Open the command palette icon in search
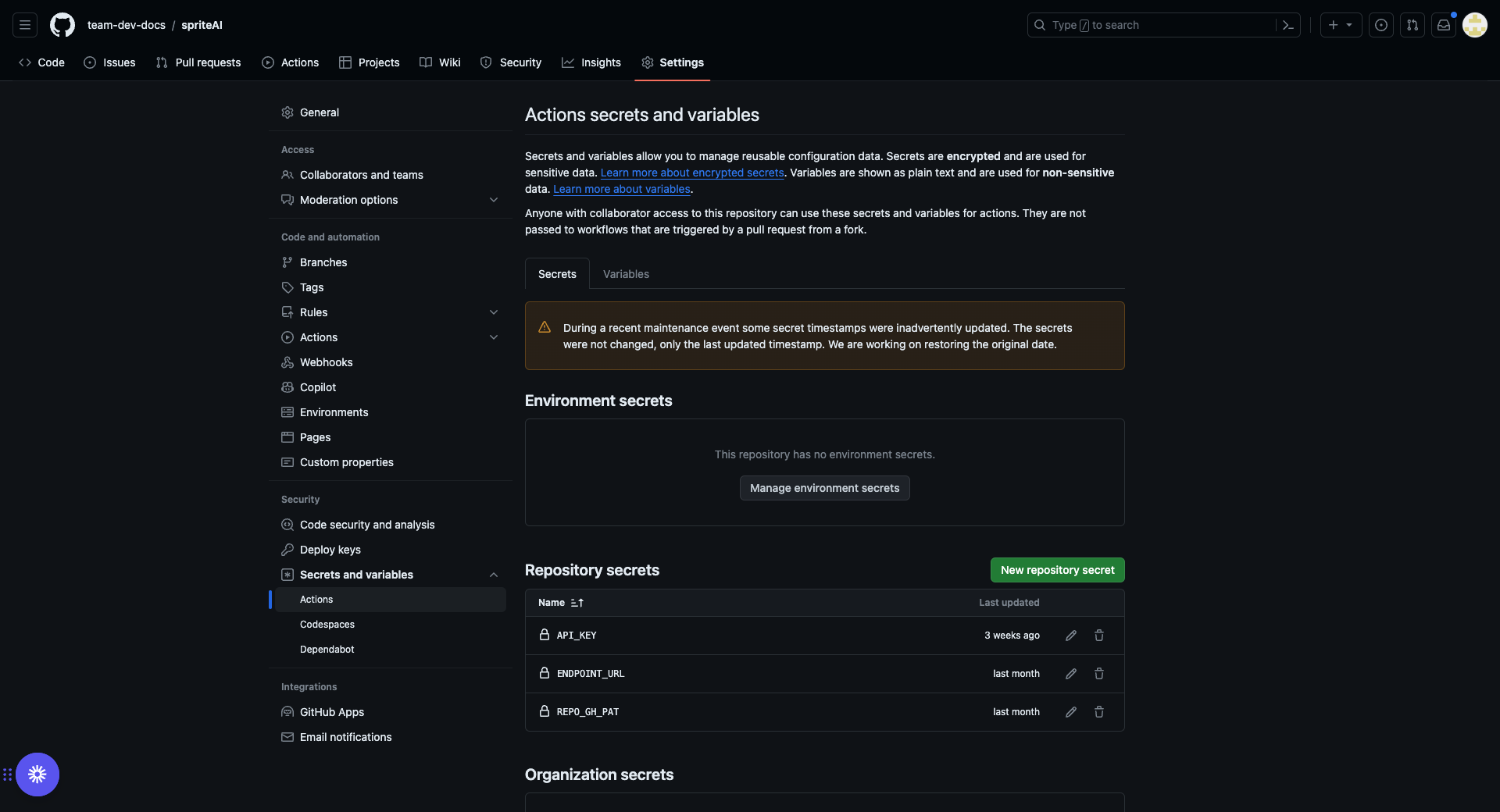This screenshot has width=1500, height=812. pos(1288,25)
